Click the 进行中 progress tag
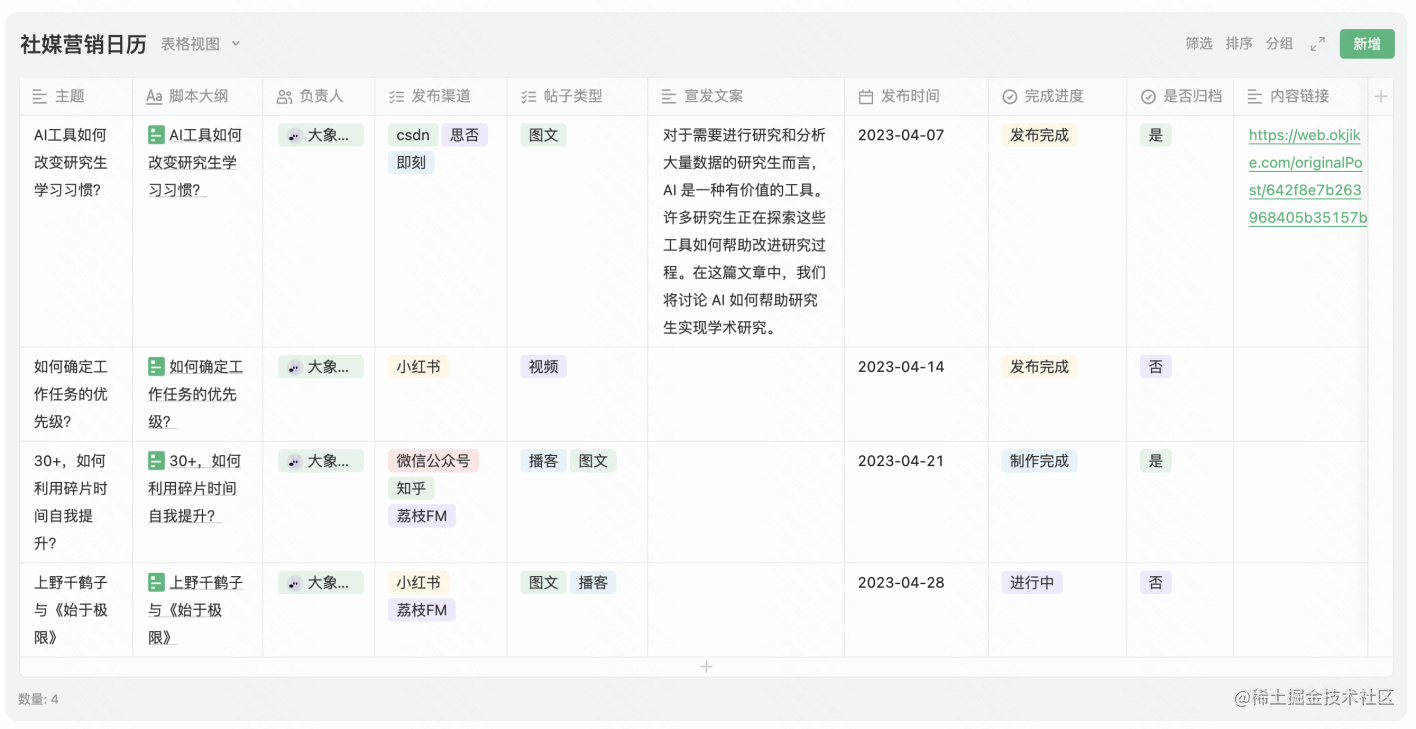1416x729 pixels. coord(1032,582)
